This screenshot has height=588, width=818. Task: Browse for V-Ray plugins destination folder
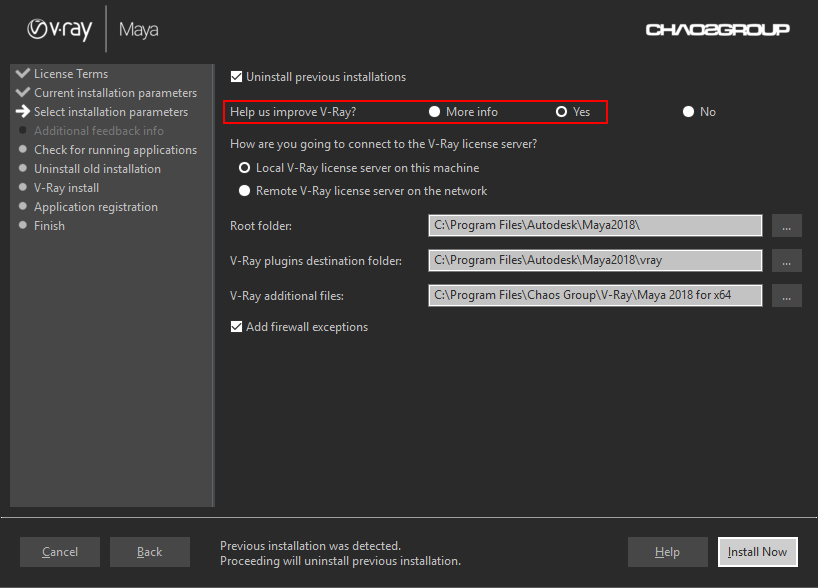(x=787, y=260)
